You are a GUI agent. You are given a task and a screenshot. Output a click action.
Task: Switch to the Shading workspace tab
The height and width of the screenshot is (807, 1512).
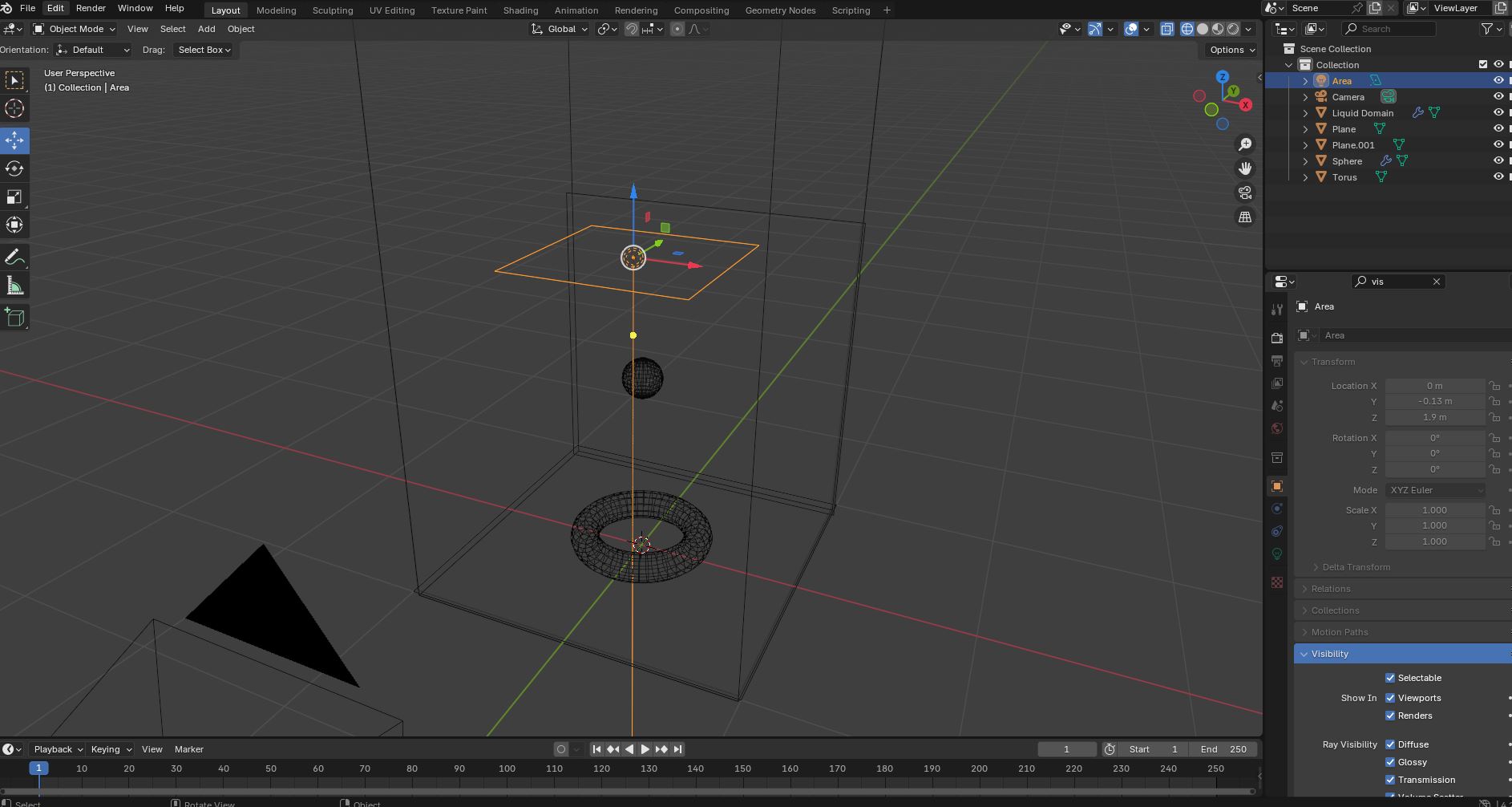(520, 10)
